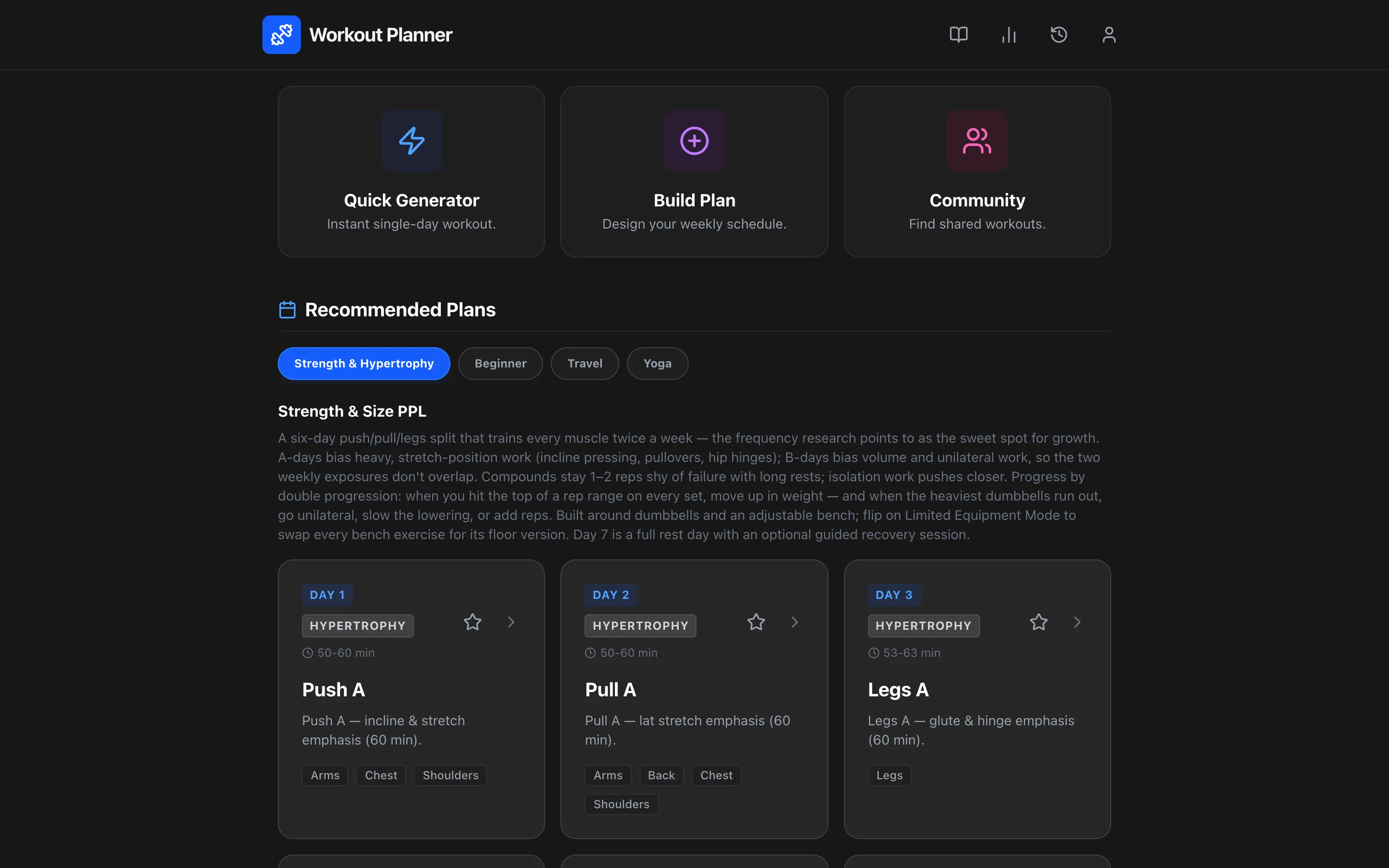Favorite the Push A workout with star
The height and width of the screenshot is (868, 1389).
pyautogui.click(x=472, y=622)
